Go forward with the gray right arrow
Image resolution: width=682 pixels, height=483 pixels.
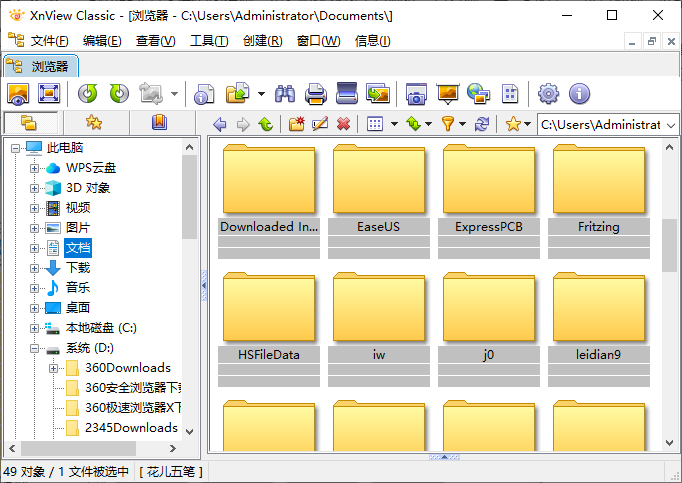243,124
